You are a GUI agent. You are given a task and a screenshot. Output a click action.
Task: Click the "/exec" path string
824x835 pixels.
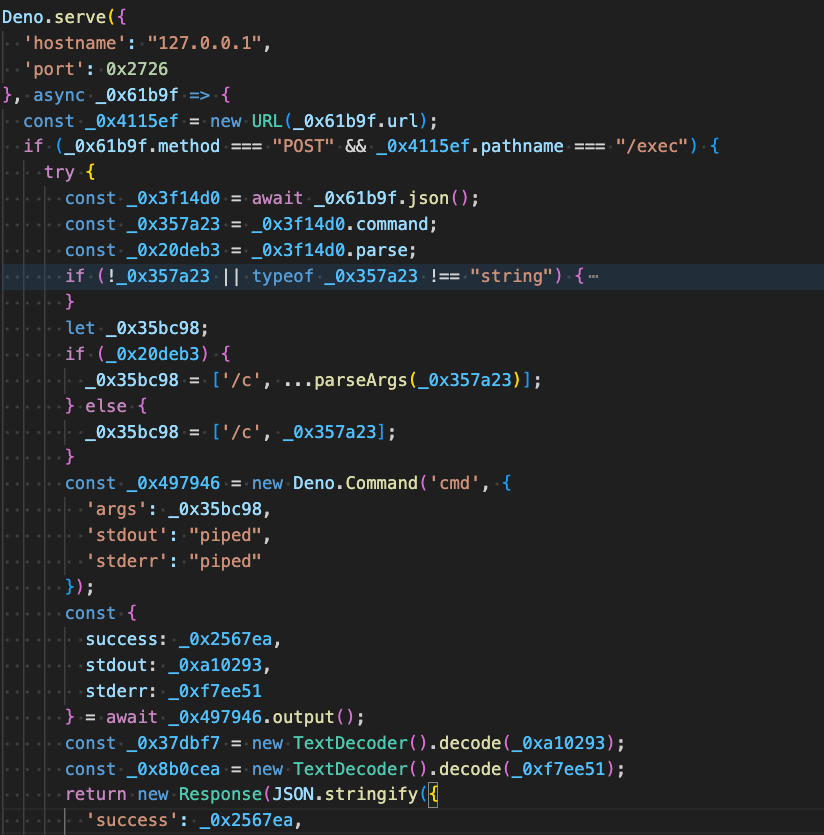(x=651, y=146)
